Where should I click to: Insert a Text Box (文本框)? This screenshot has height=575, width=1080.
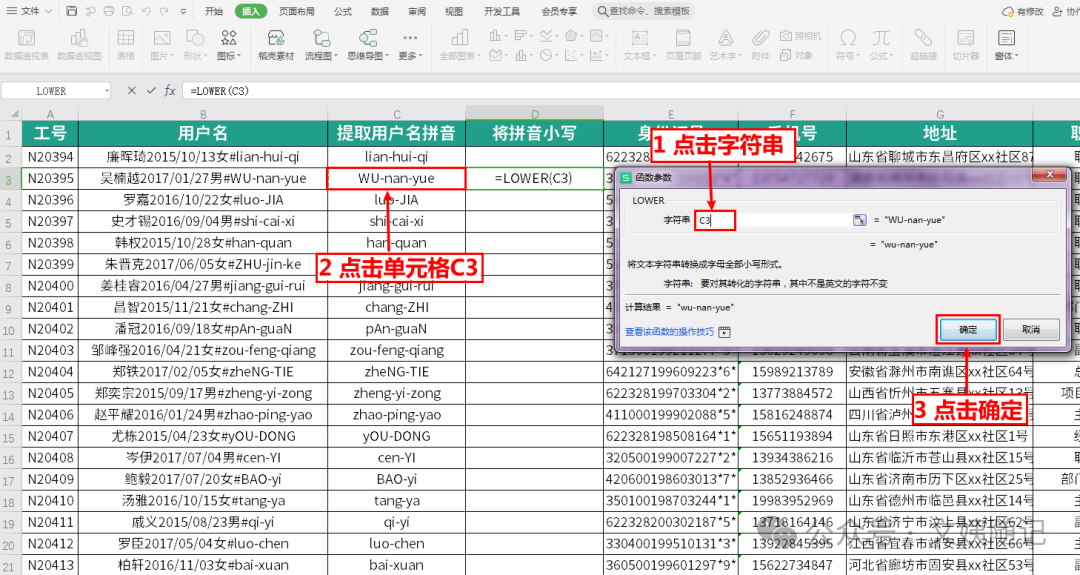641,45
